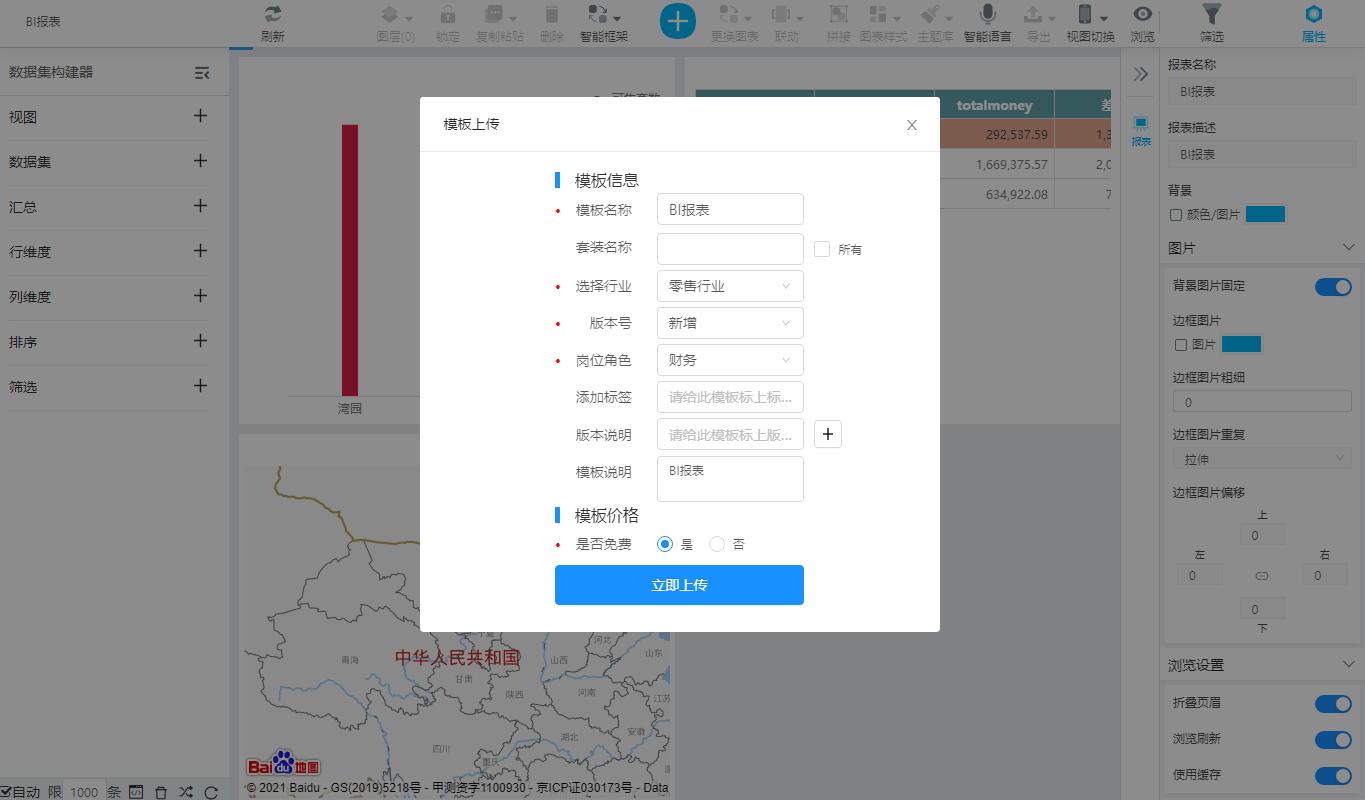Collapse the 数据集构建器 panel icon

pos(202,73)
